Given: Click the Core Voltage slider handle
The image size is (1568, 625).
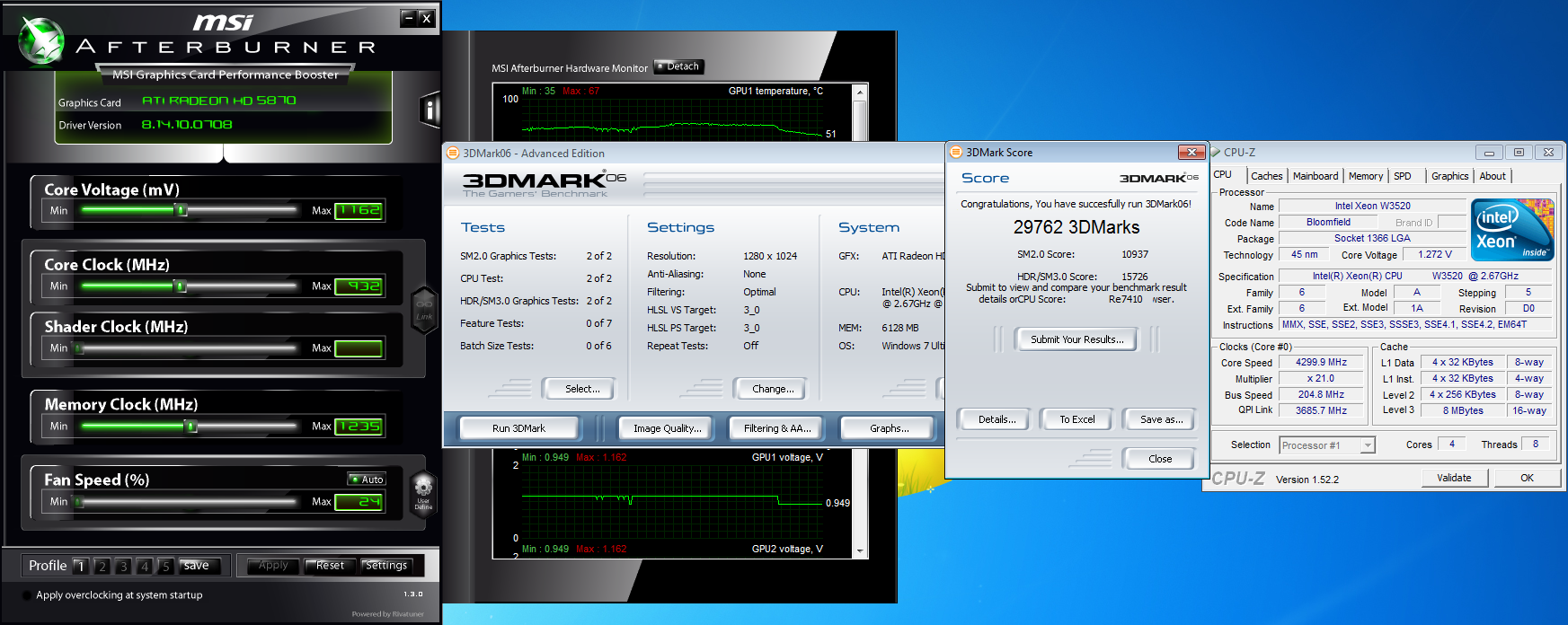Looking at the screenshot, I should pyautogui.click(x=182, y=210).
